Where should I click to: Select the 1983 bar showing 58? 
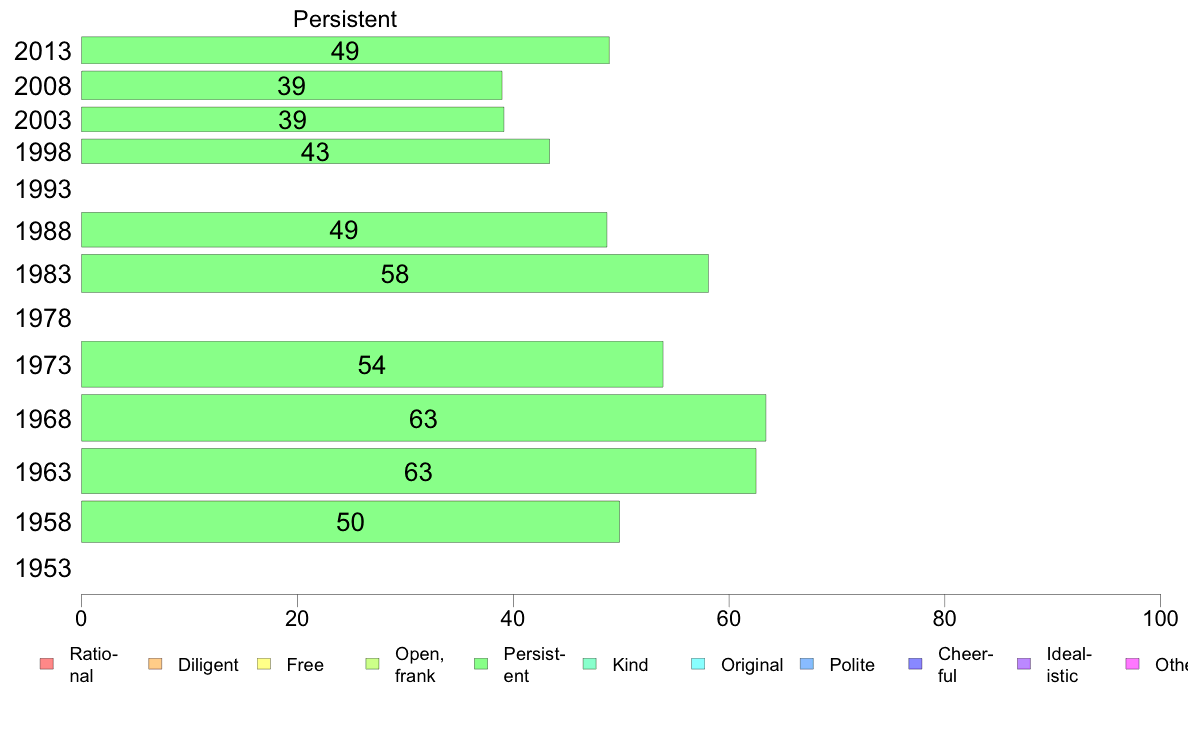(395, 274)
